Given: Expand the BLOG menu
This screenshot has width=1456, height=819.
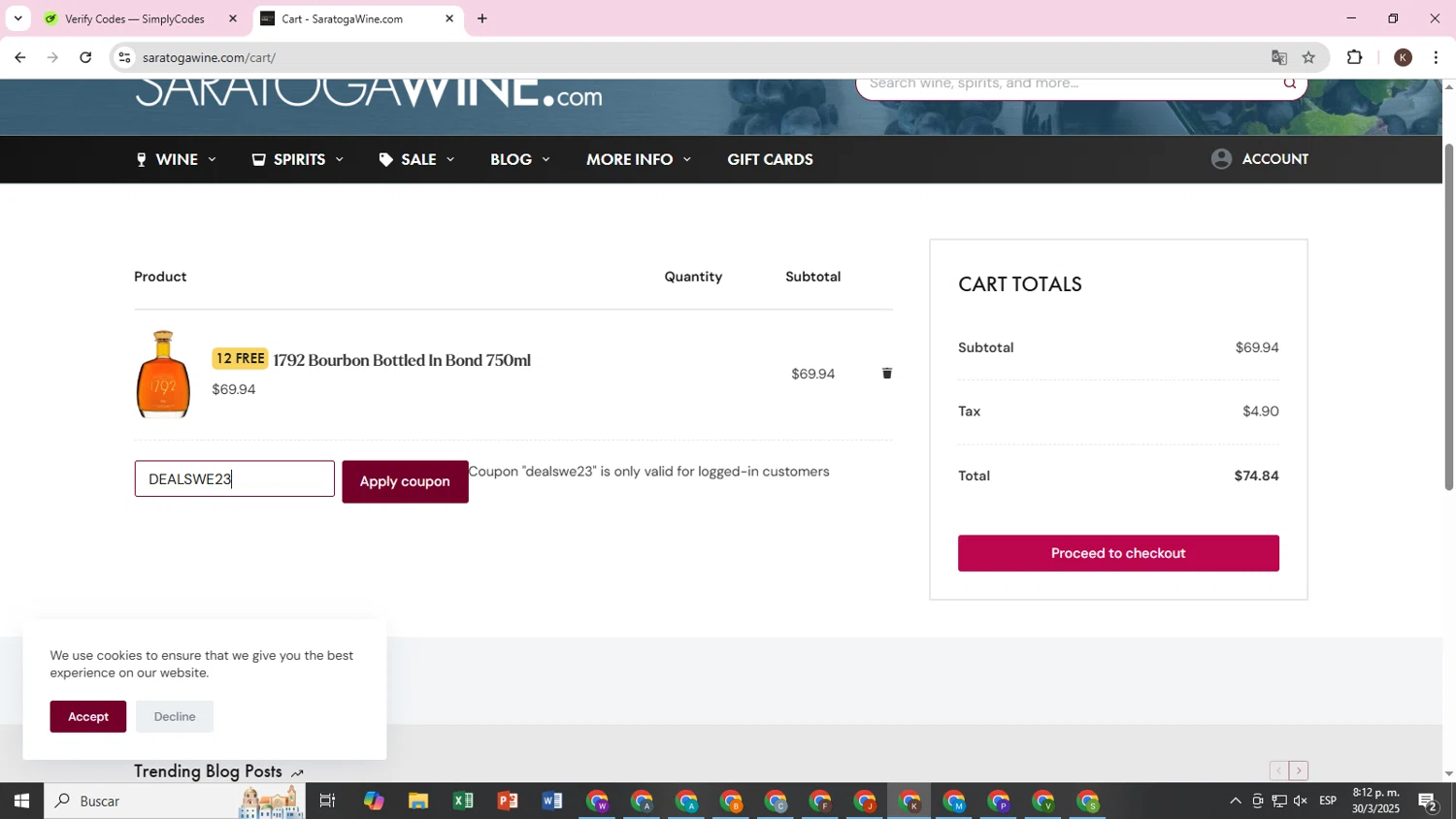Looking at the screenshot, I should tap(520, 159).
